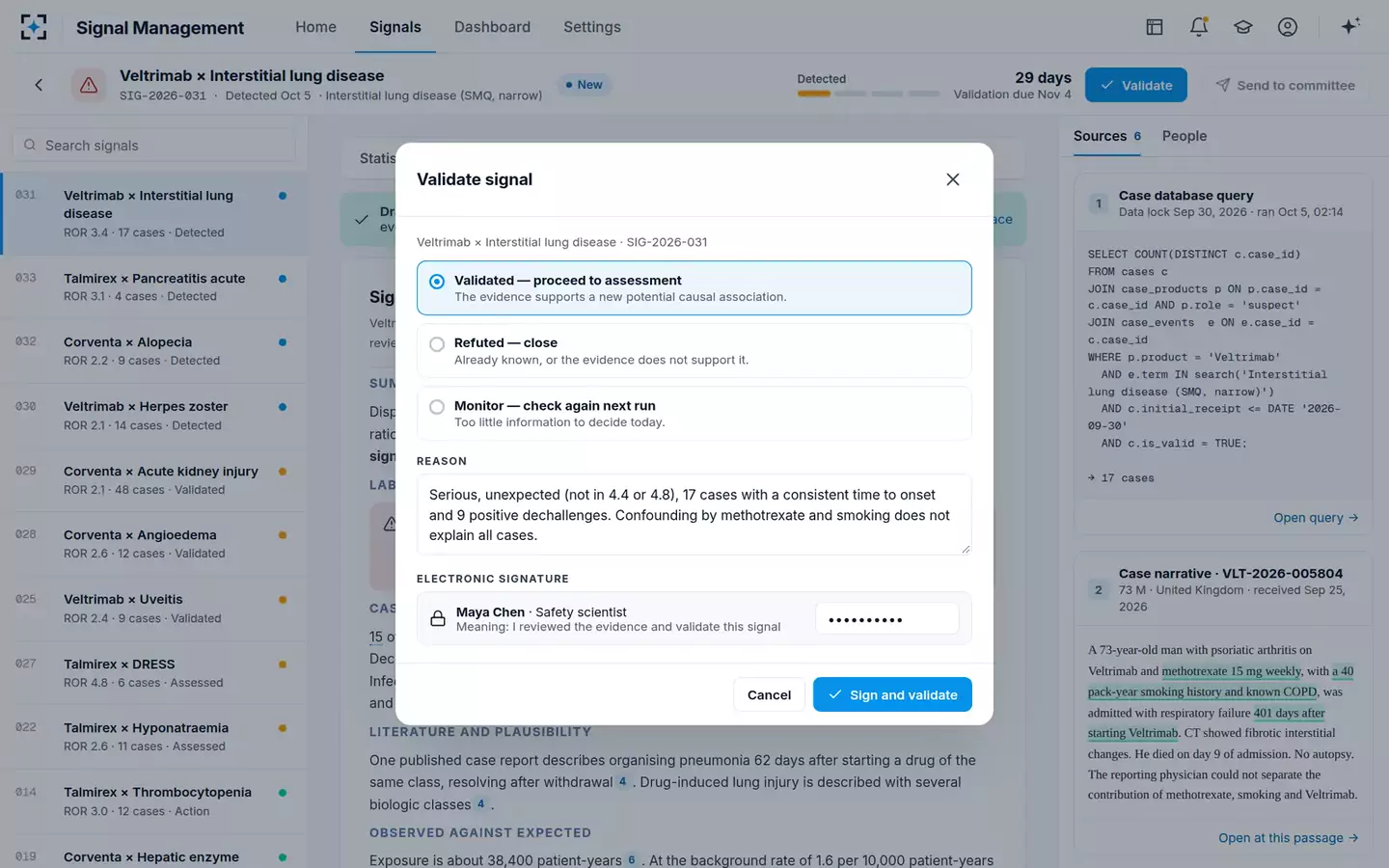Close the Validate signal dialog
Viewport: 1389px width, 868px height.
(x=952, y=179)
